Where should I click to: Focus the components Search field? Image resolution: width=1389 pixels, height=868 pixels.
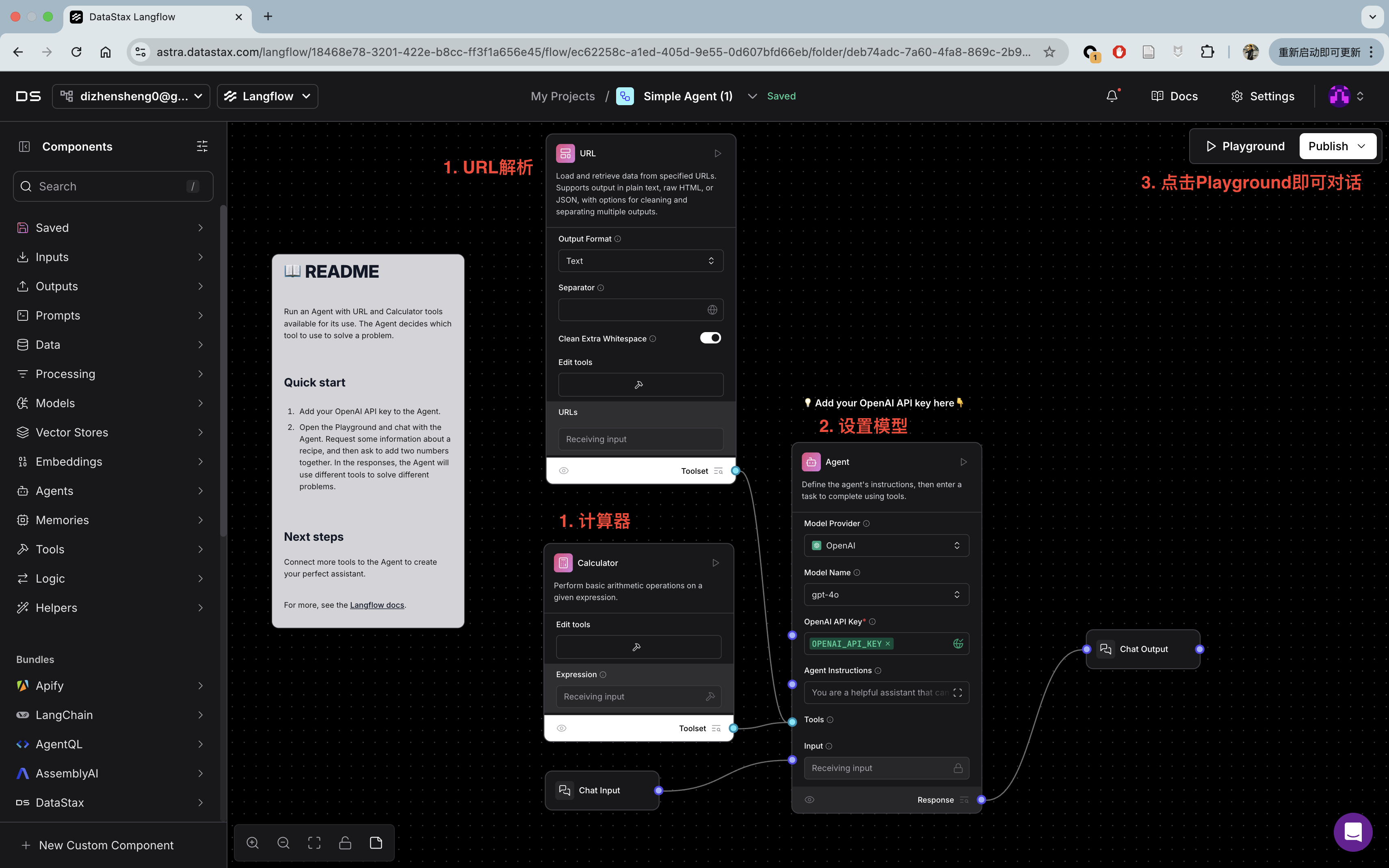point(113,187)
